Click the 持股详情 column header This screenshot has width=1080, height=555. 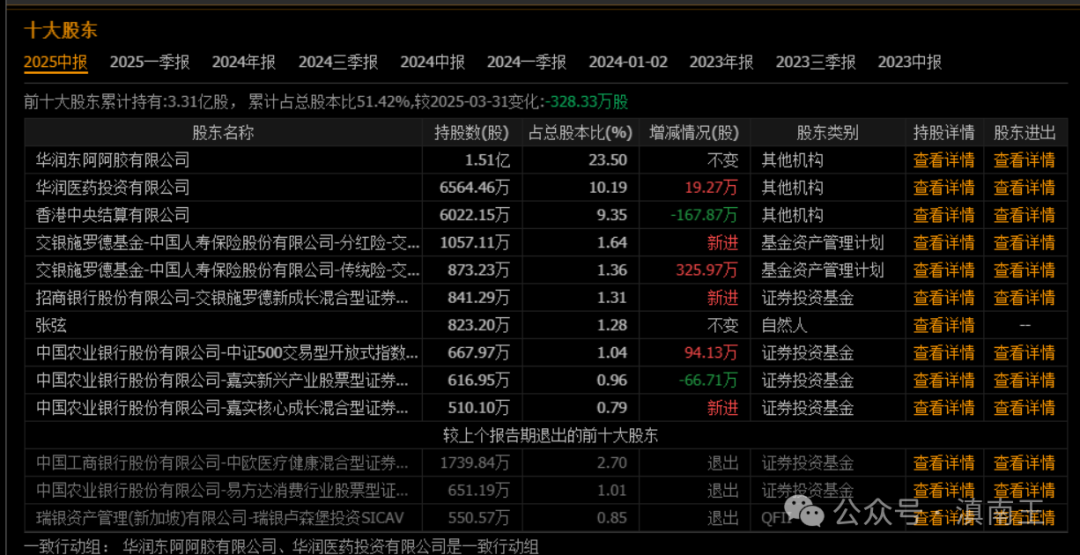(944, 133)
